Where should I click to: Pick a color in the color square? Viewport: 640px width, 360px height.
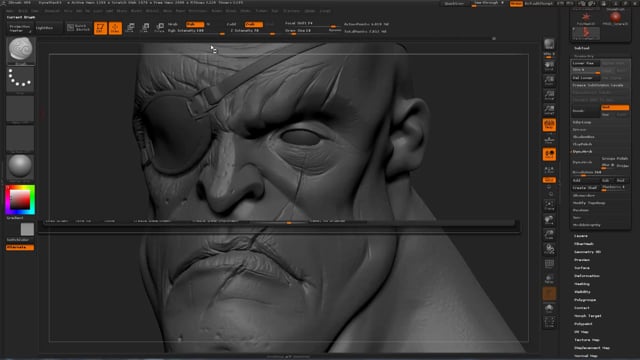coord(20,200)
